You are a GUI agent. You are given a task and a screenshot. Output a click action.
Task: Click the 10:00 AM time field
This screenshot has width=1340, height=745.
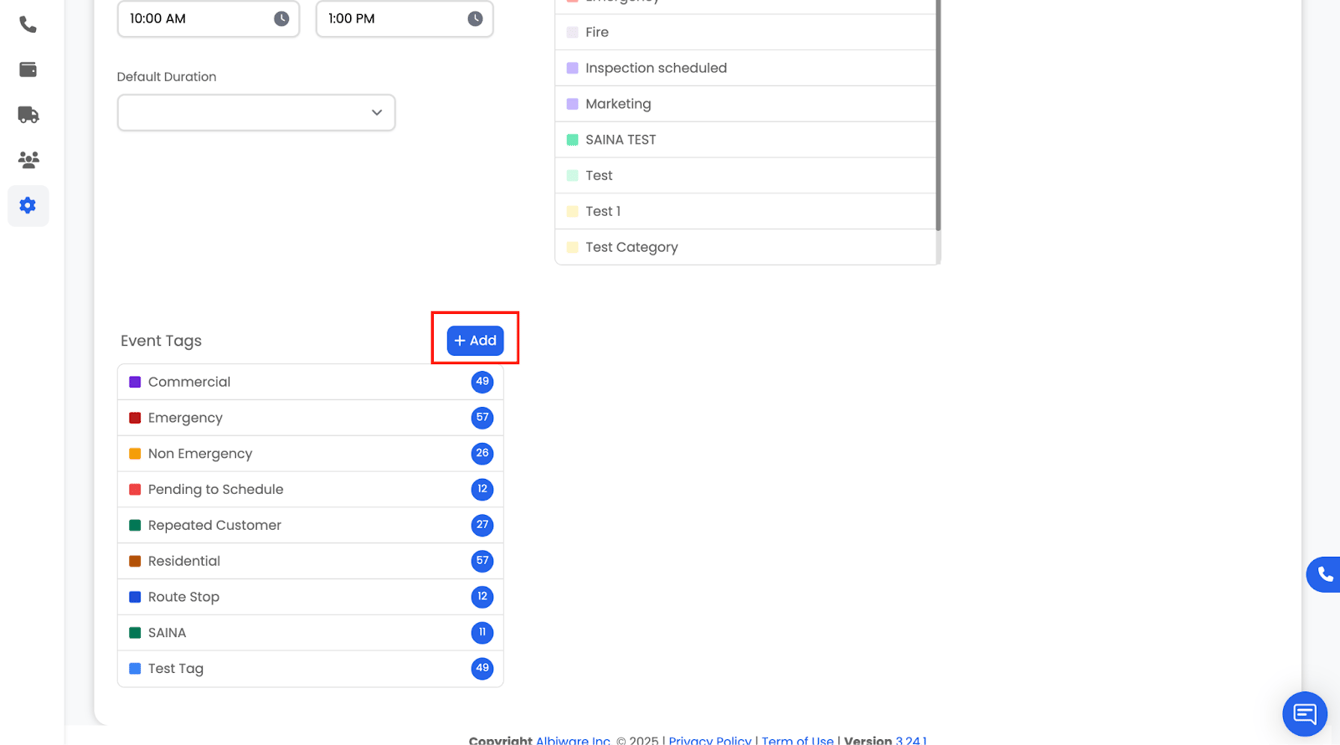pos(208,19)
